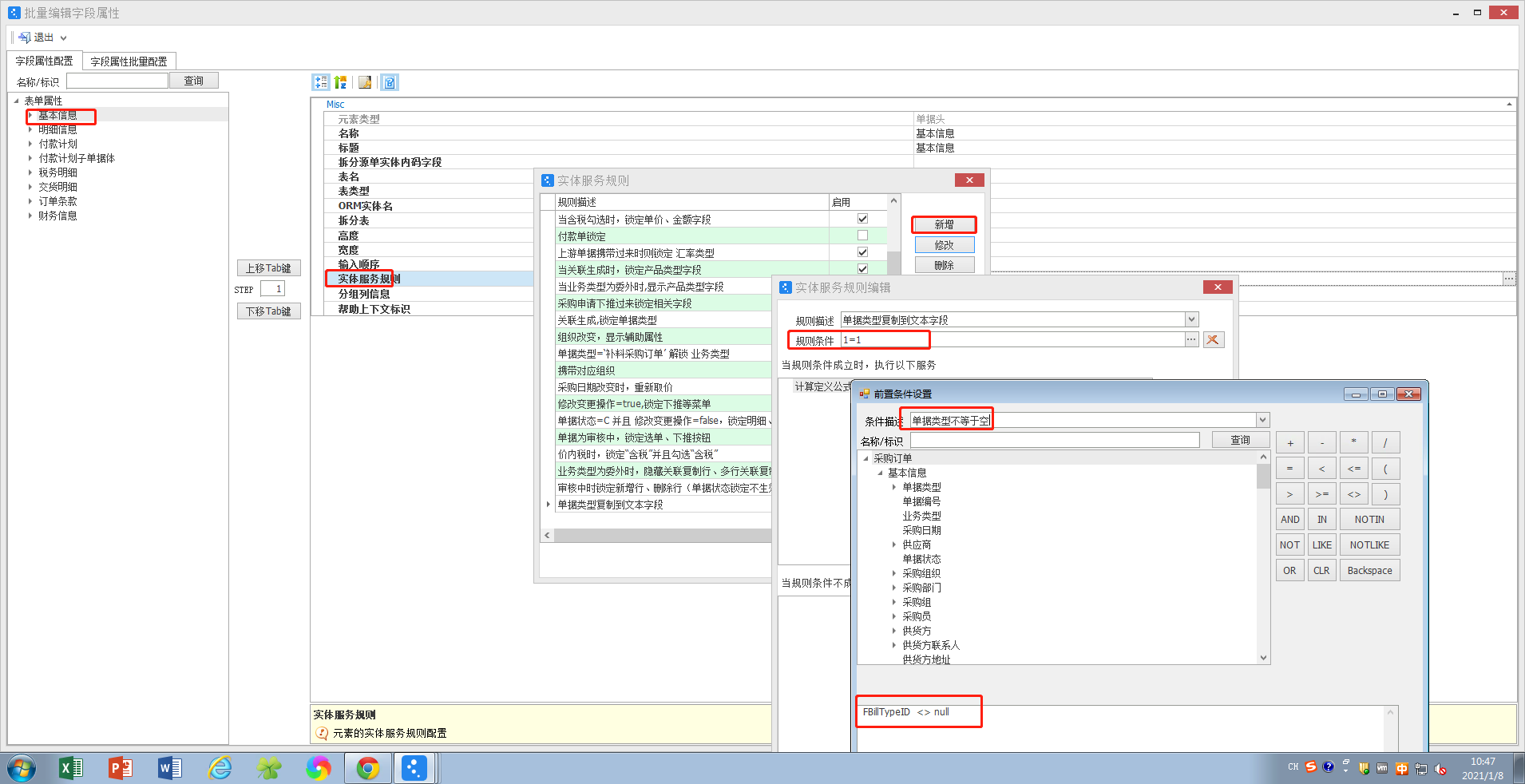Click the colorful swirl app in taskbar

(x=319, y=769)
